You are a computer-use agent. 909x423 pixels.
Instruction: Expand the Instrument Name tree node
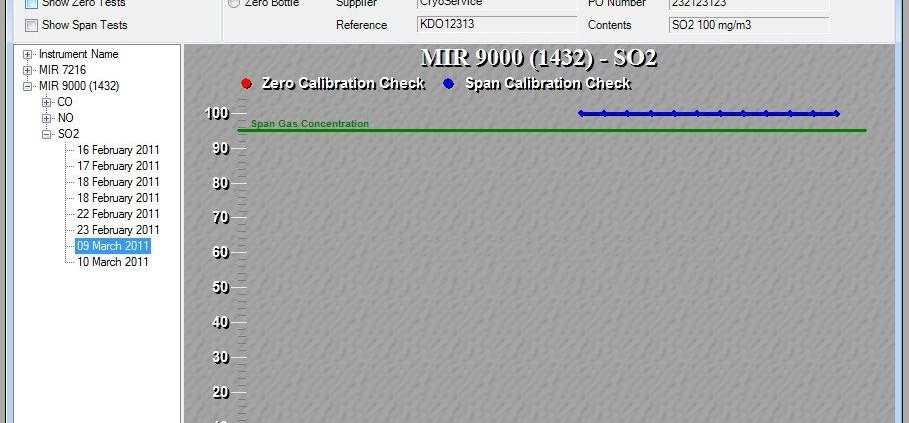[x=27, y=54]
